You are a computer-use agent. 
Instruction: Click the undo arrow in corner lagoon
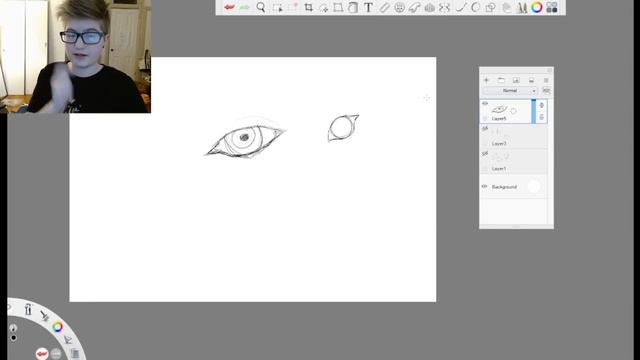pos(42,353)
